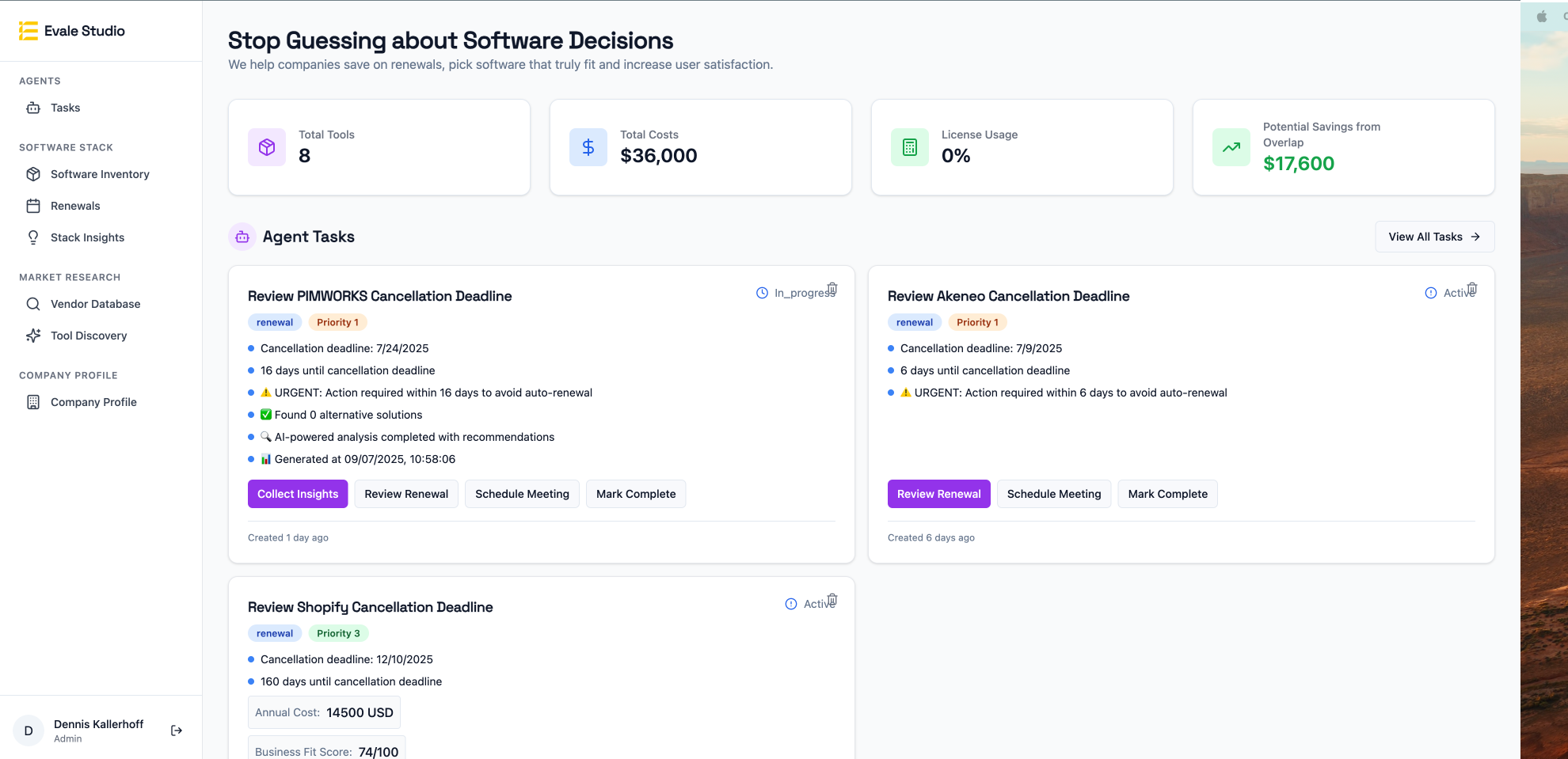Open Vendor Database from sidebar
This screenshot has width=1568, height=759.
point(95,304)
